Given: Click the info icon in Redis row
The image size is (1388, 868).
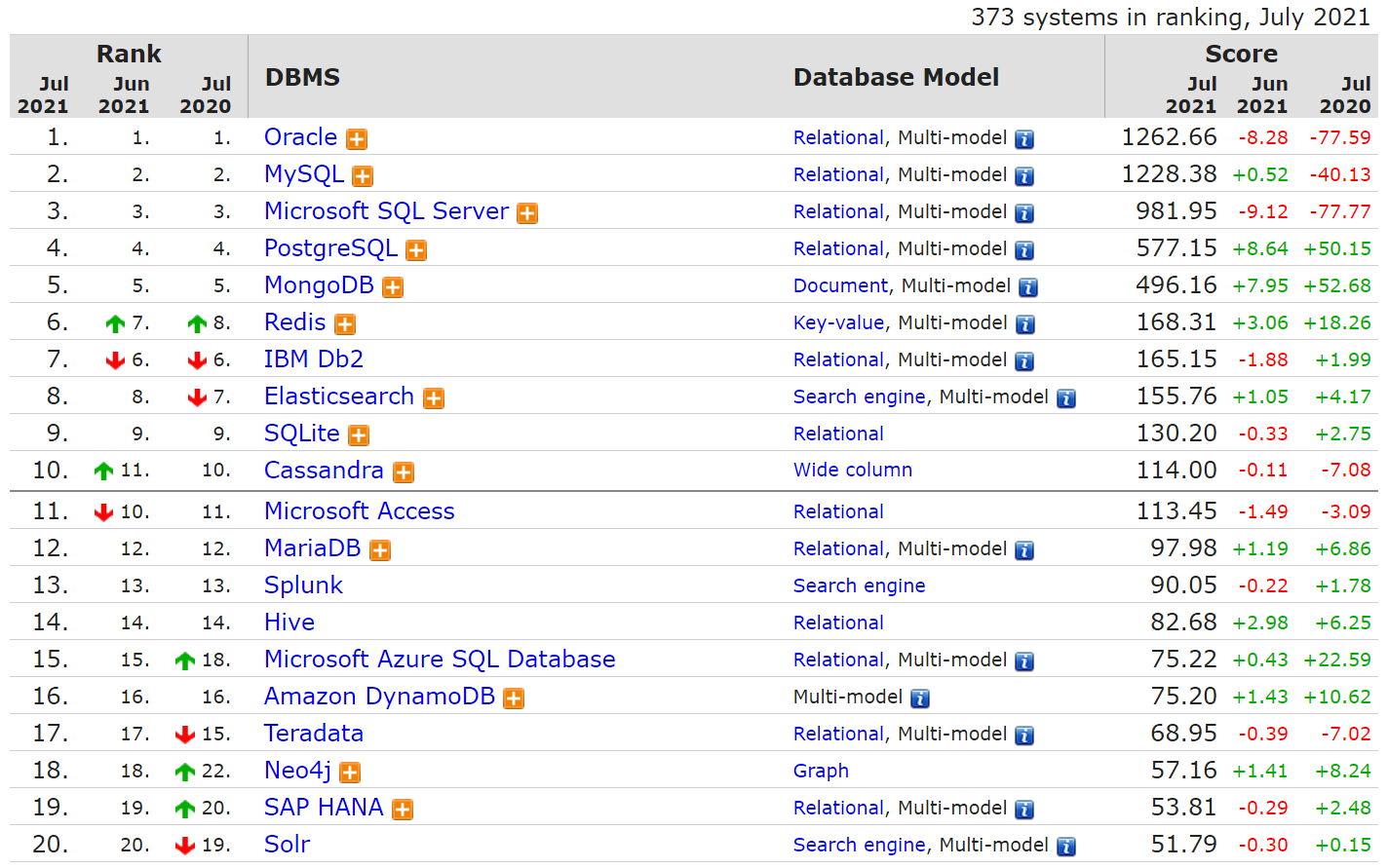Looking at the screenshot, I should (1024, 324).
